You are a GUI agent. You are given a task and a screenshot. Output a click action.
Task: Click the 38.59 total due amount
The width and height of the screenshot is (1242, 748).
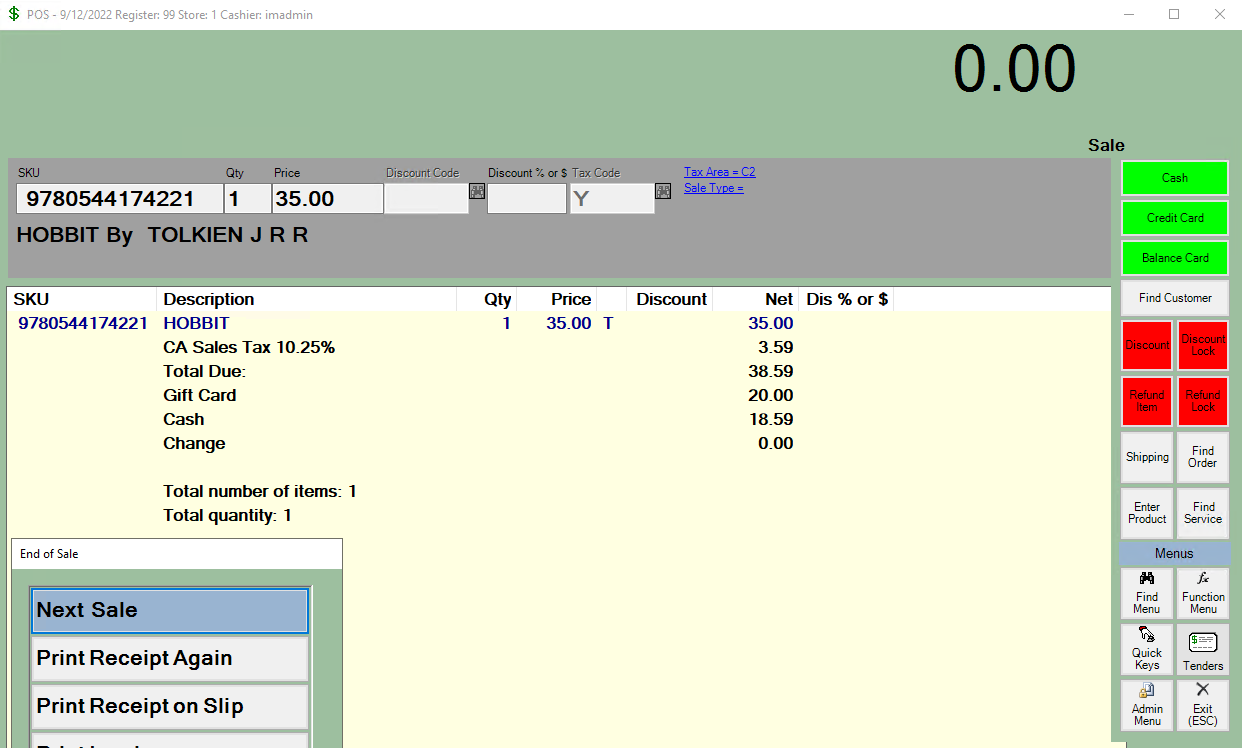coord(770,371)
